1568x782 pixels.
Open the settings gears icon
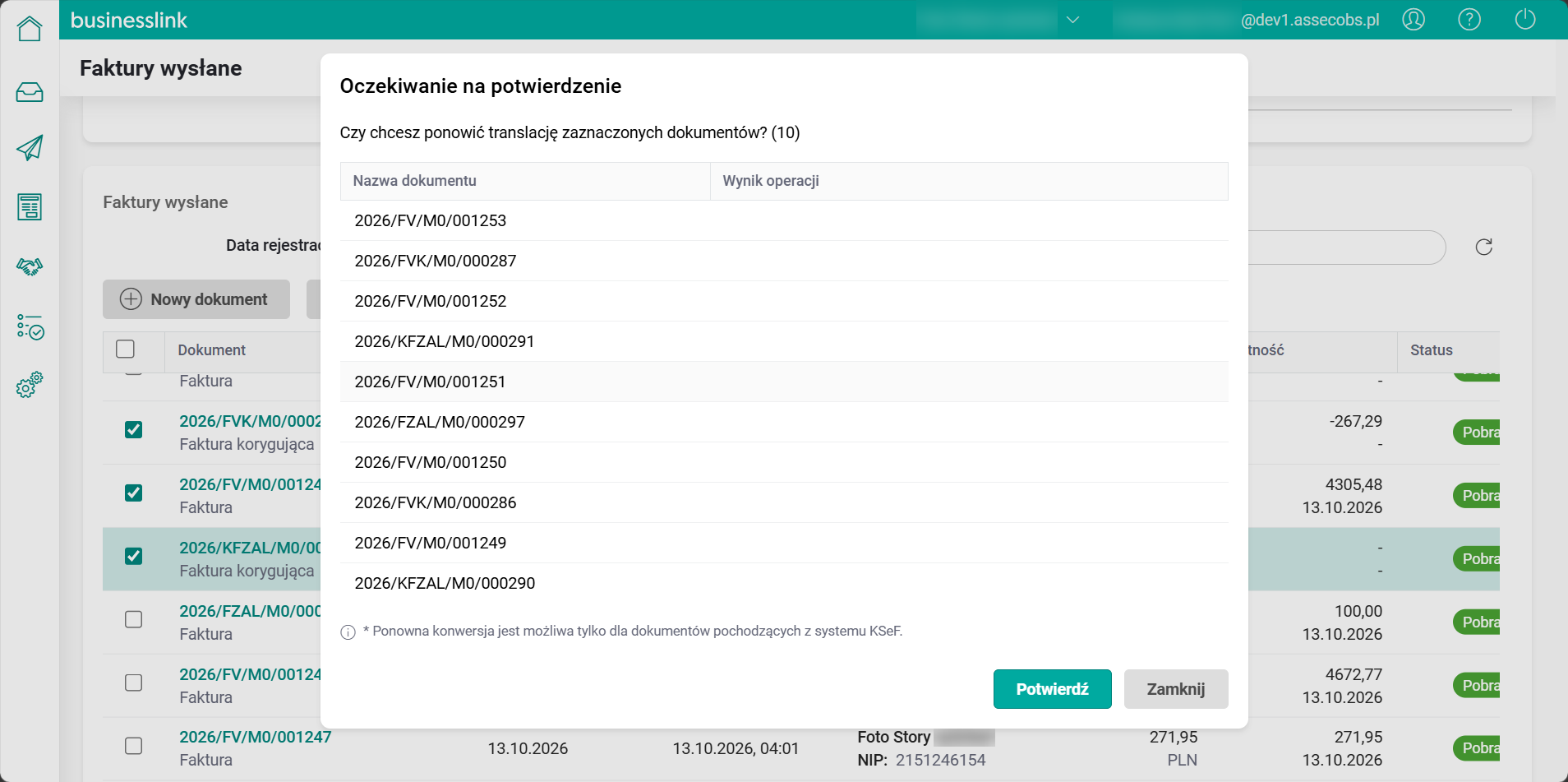30,385
